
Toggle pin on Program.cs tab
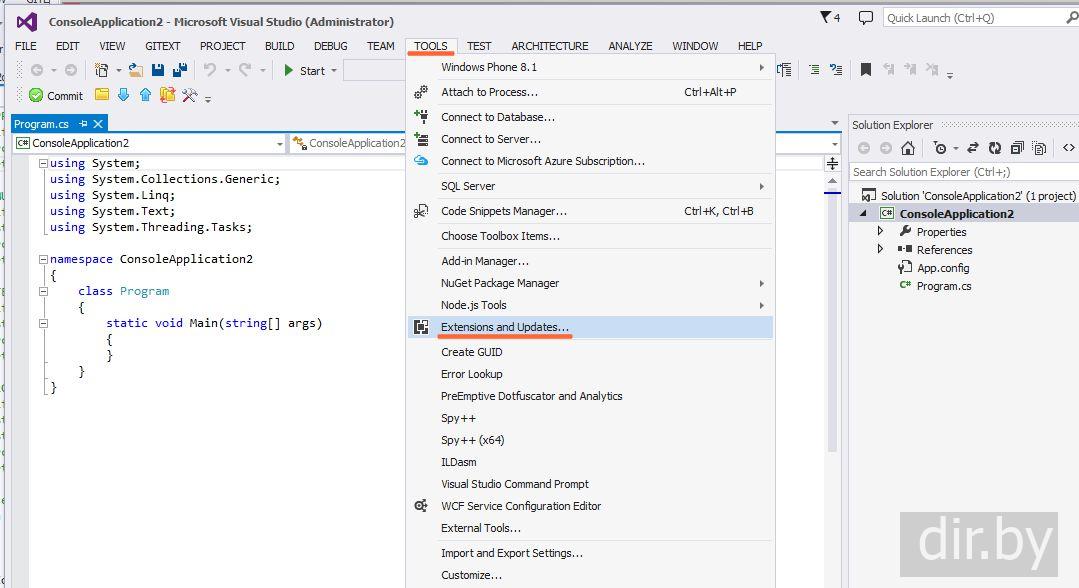click(82, 124)
